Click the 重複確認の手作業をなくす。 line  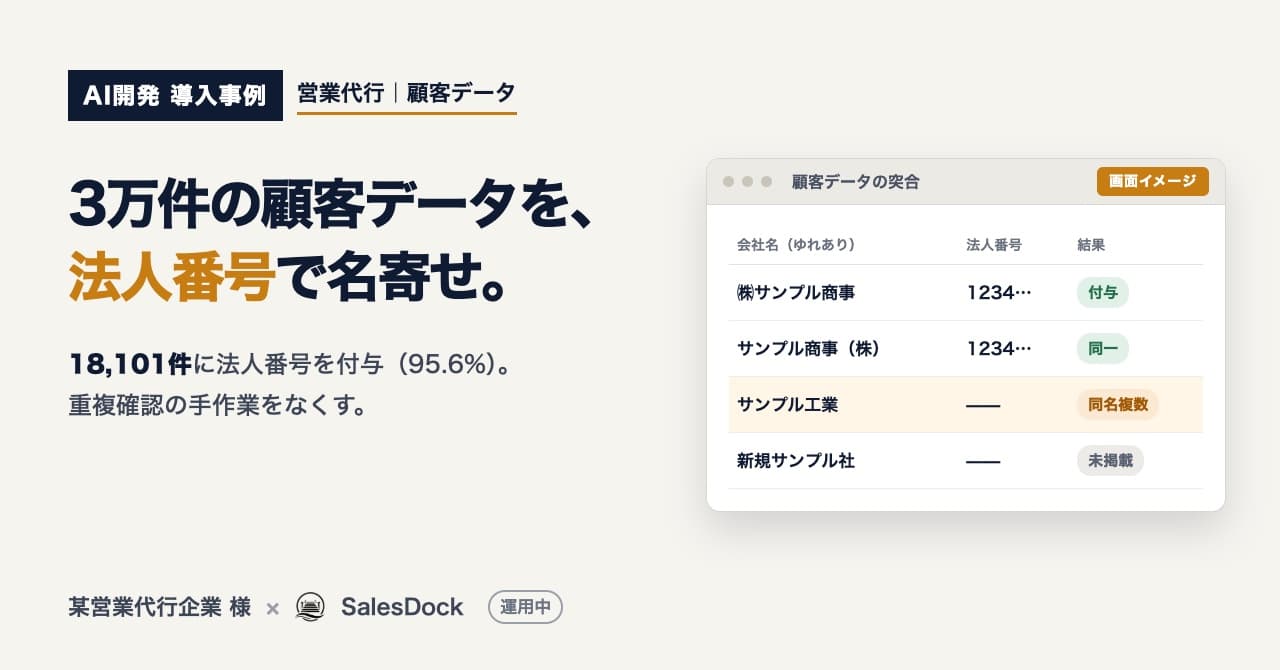tap(218, 407)
